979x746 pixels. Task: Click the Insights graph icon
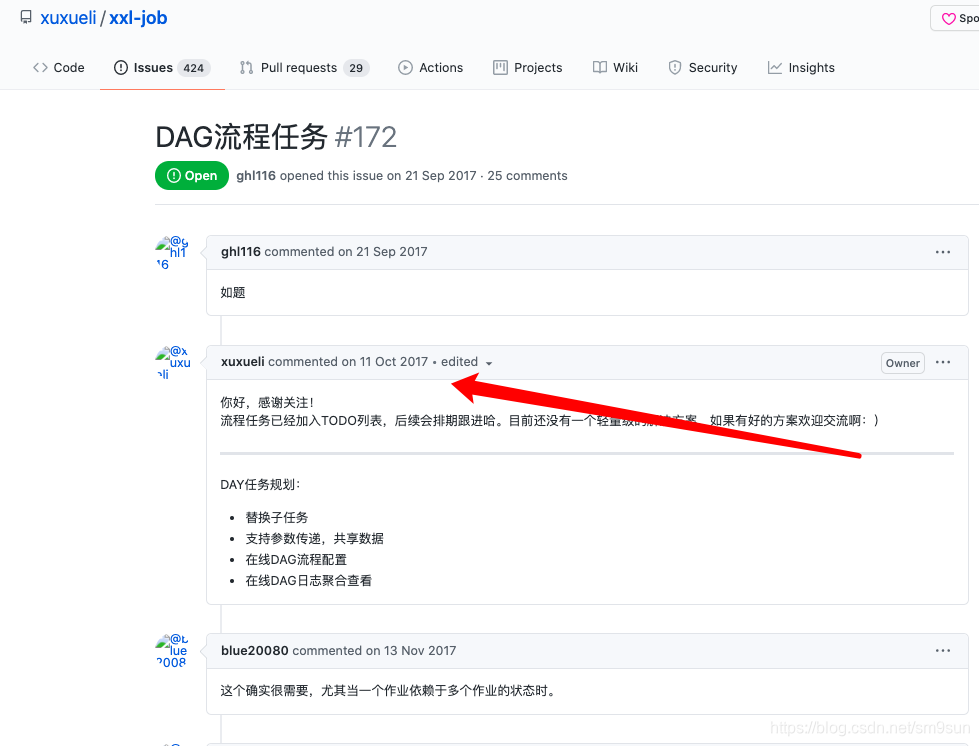coord(774,67)
